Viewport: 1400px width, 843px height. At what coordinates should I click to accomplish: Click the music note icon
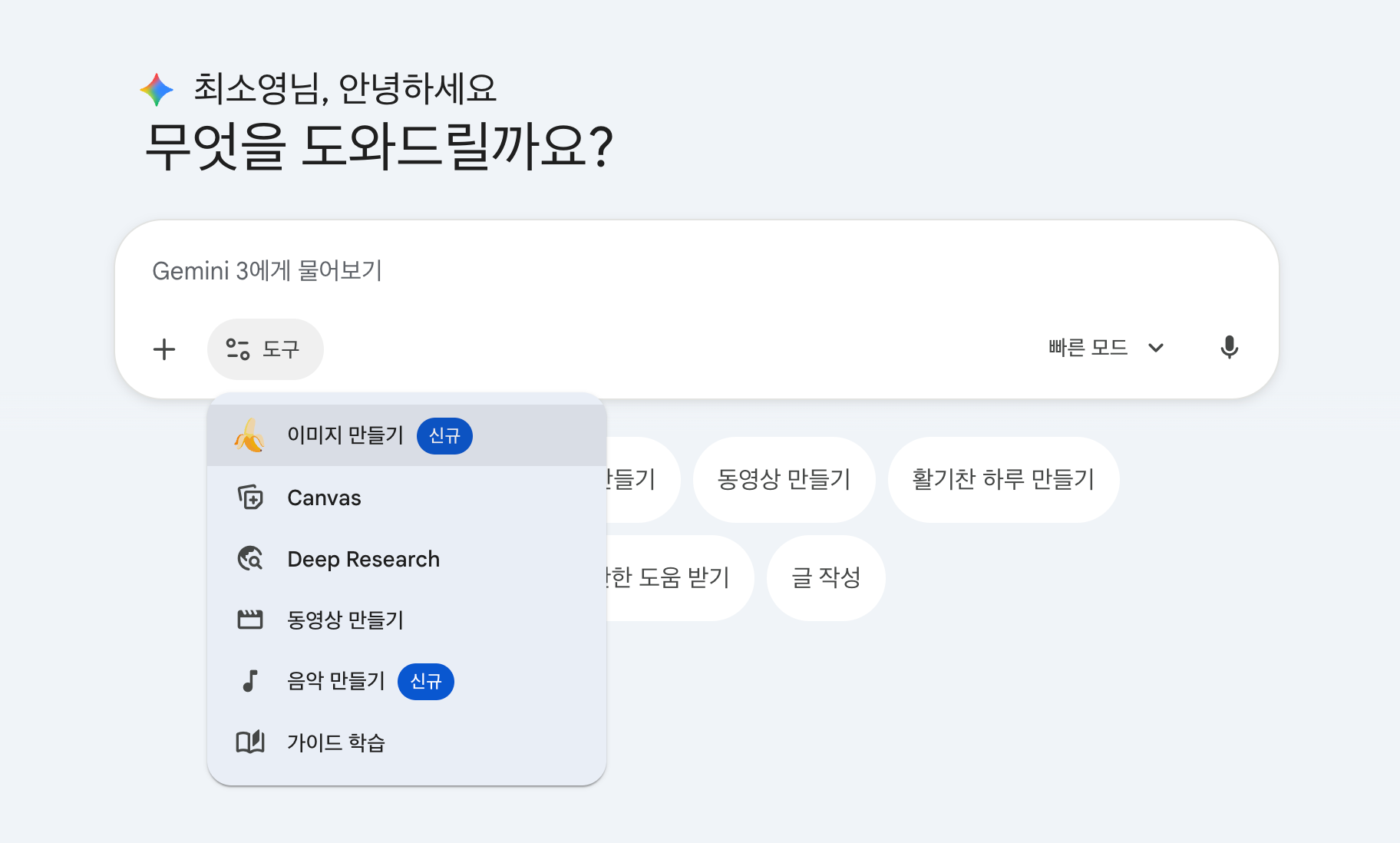(250, 681)
